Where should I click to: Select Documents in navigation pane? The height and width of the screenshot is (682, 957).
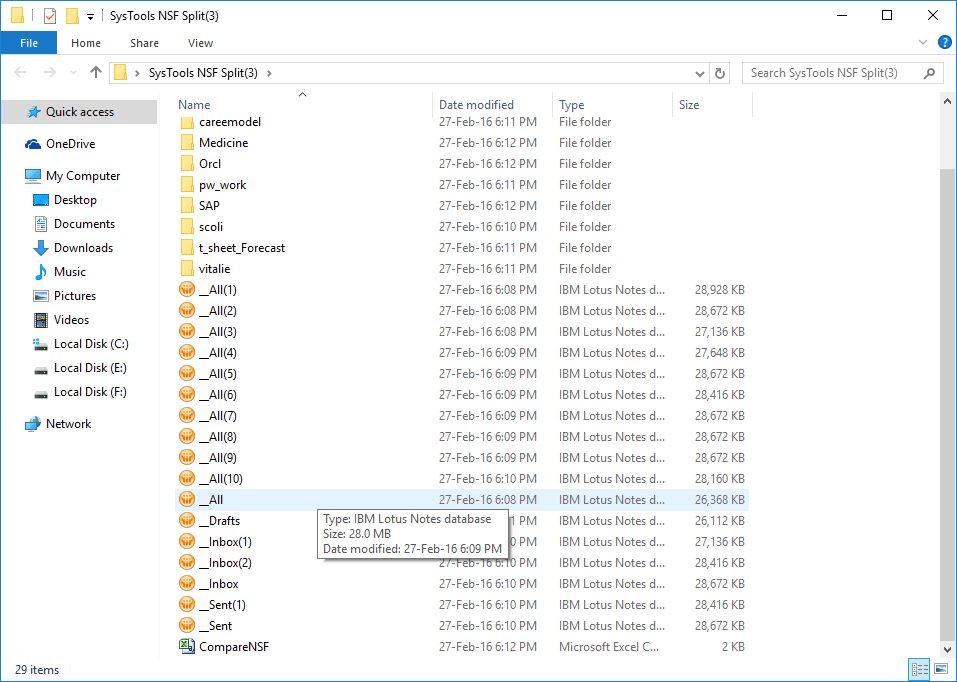pyautogui.click(x=84, y=223)
